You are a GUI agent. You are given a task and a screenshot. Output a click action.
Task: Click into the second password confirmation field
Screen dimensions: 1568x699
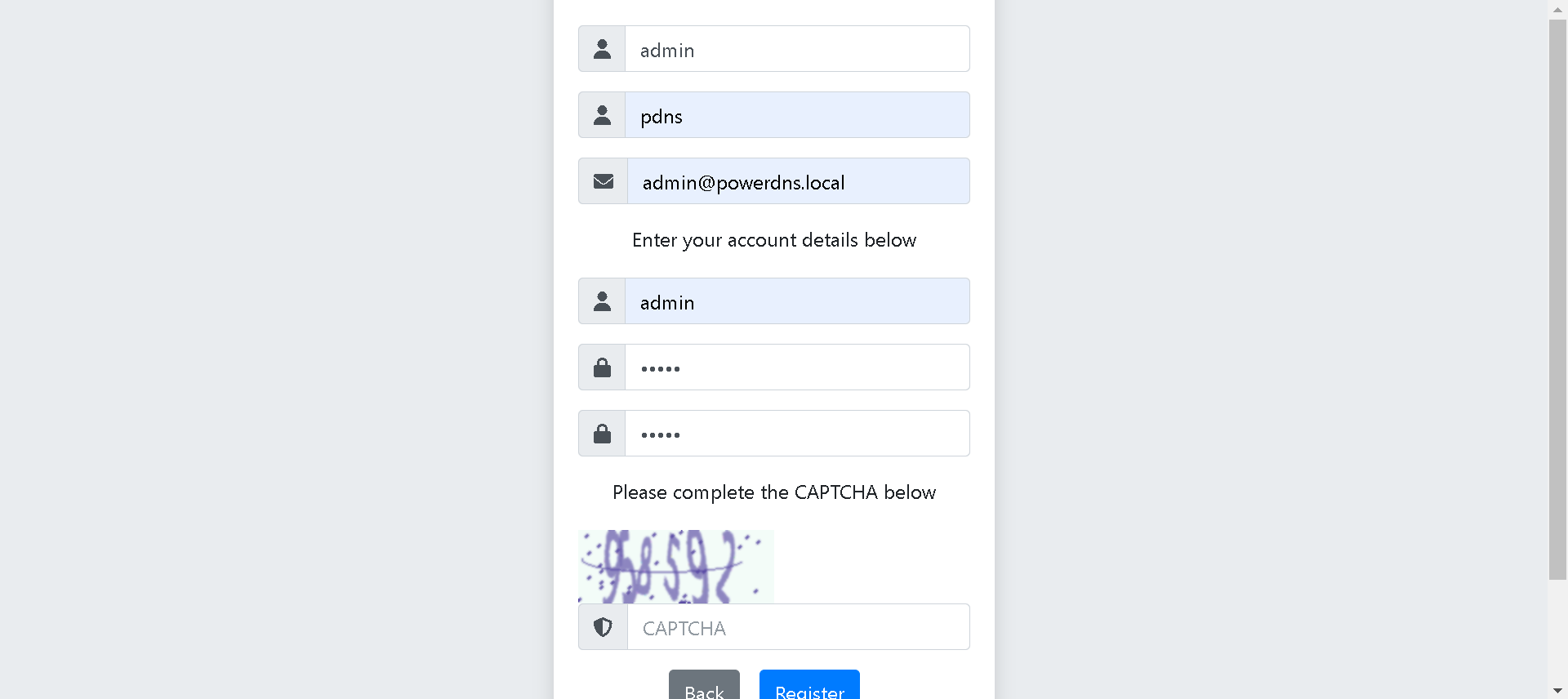click(x=797, y=434)
